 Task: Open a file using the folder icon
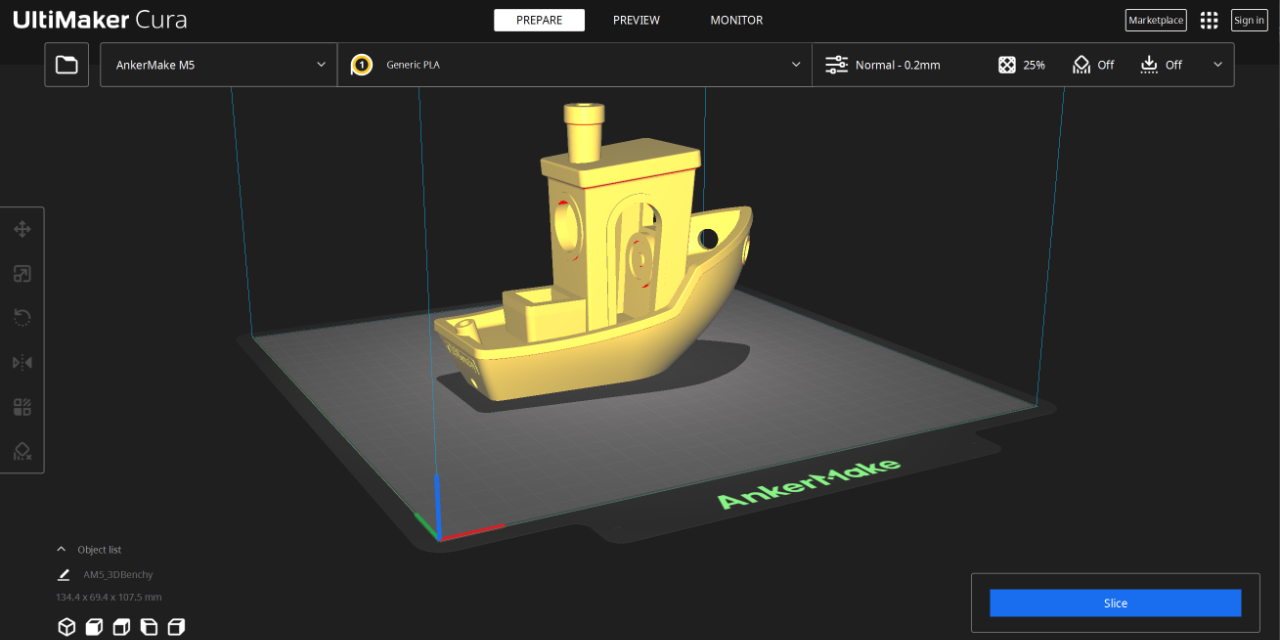[x=66, y=64]
